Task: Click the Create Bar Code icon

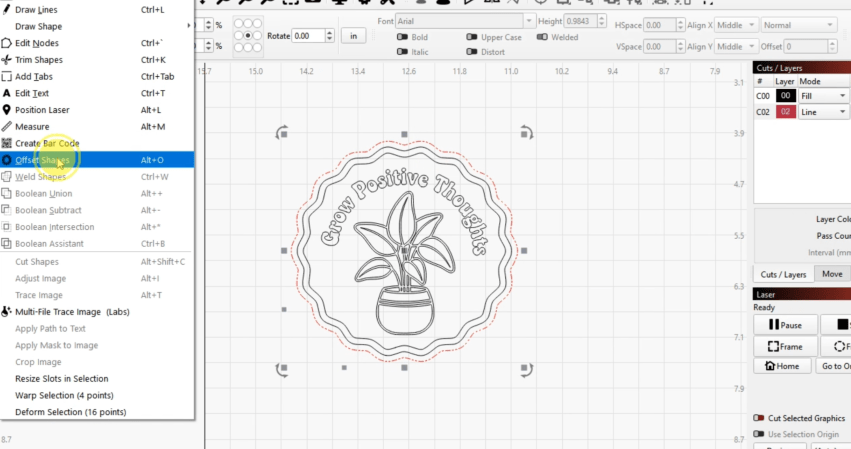Action: pyautogui.click(x=7, y=143)
